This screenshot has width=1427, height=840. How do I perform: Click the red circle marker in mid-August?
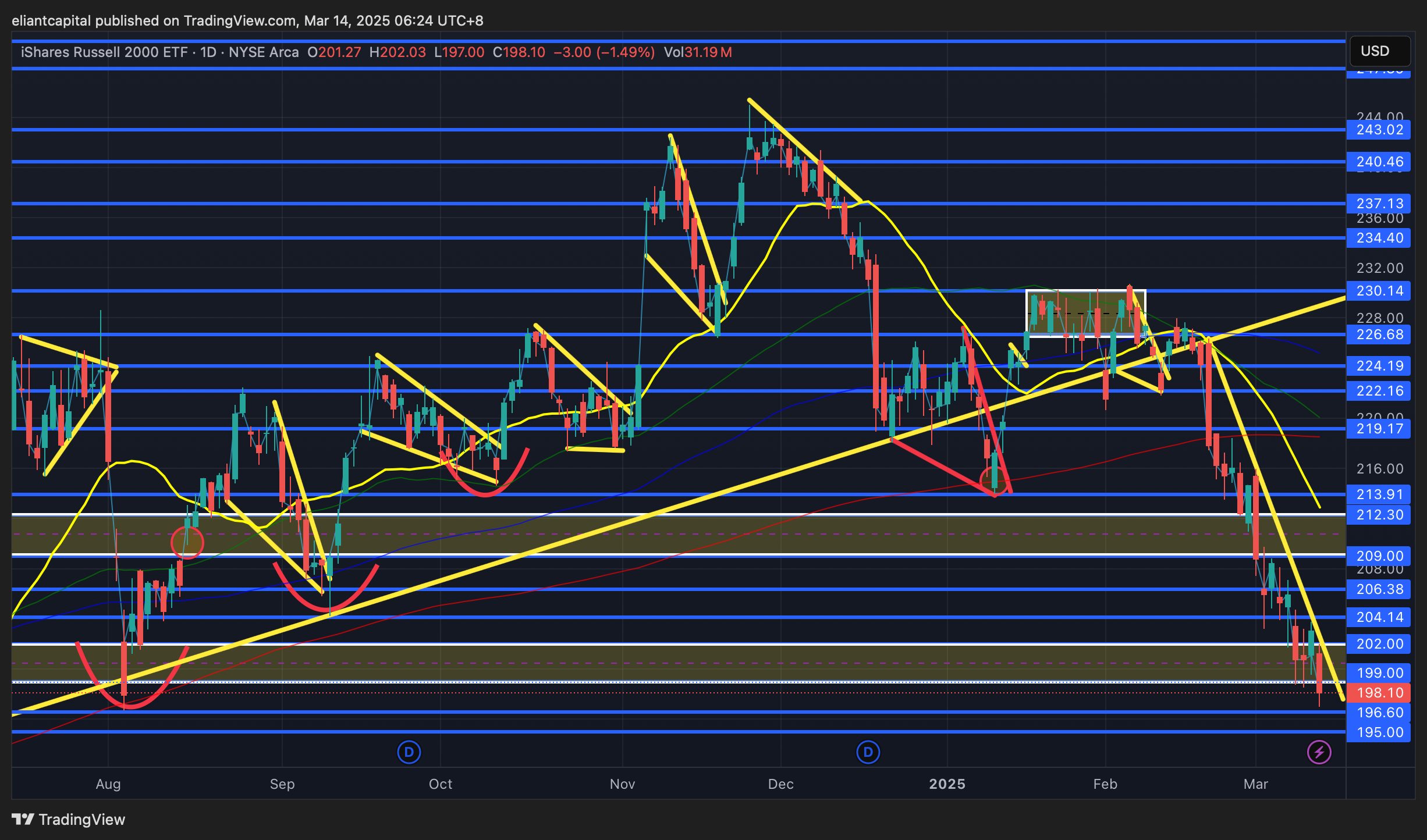point(187,543)
